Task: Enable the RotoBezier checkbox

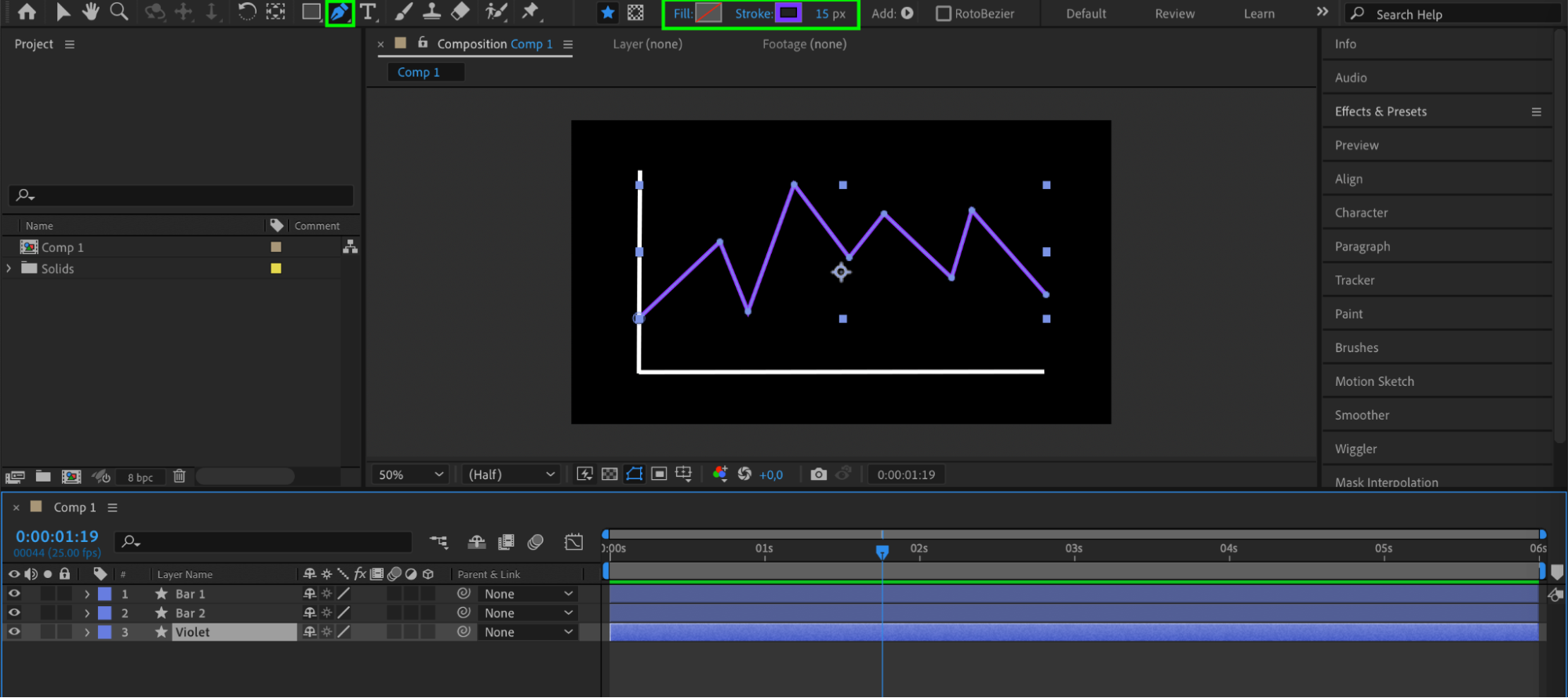Action: pos(944,13)
